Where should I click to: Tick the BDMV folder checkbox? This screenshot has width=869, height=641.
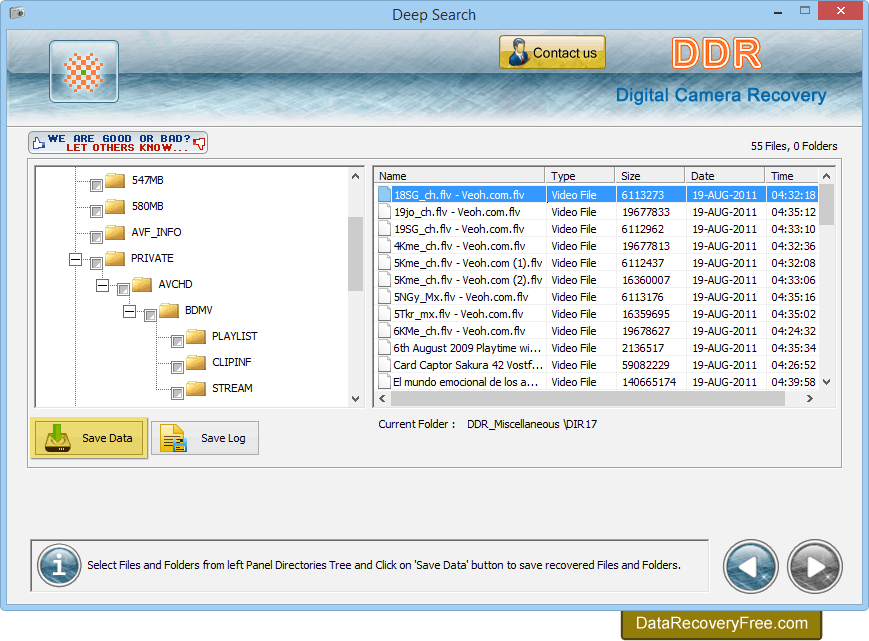tap(150, 315)
